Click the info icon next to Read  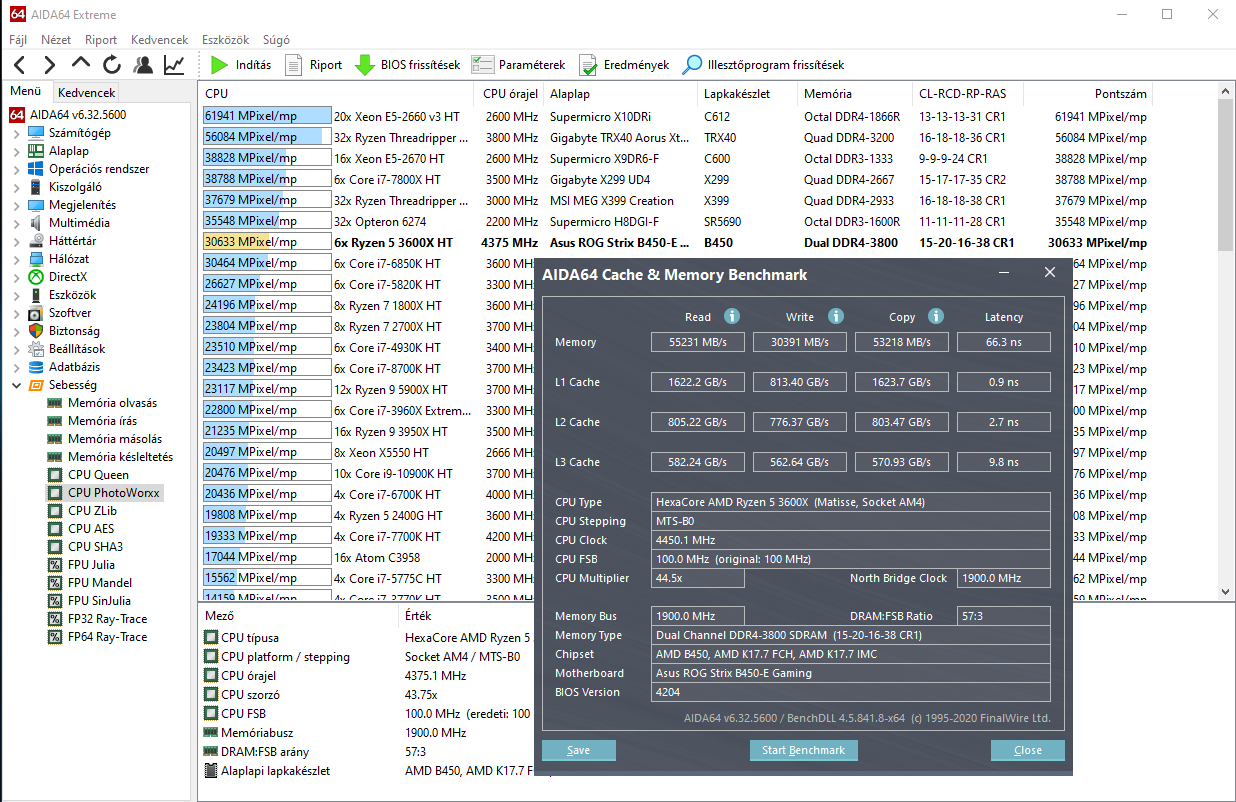731,316
